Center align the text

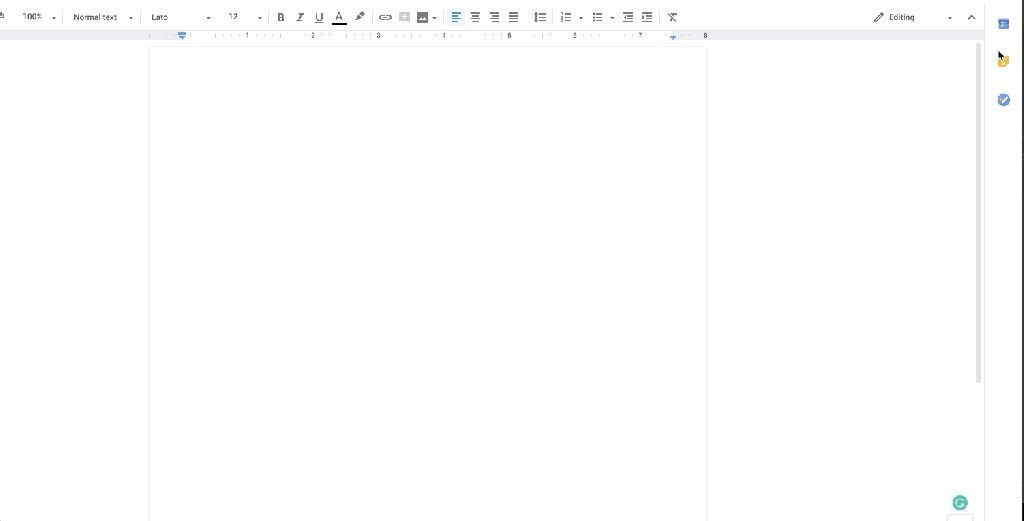click(x=475, y=17)
